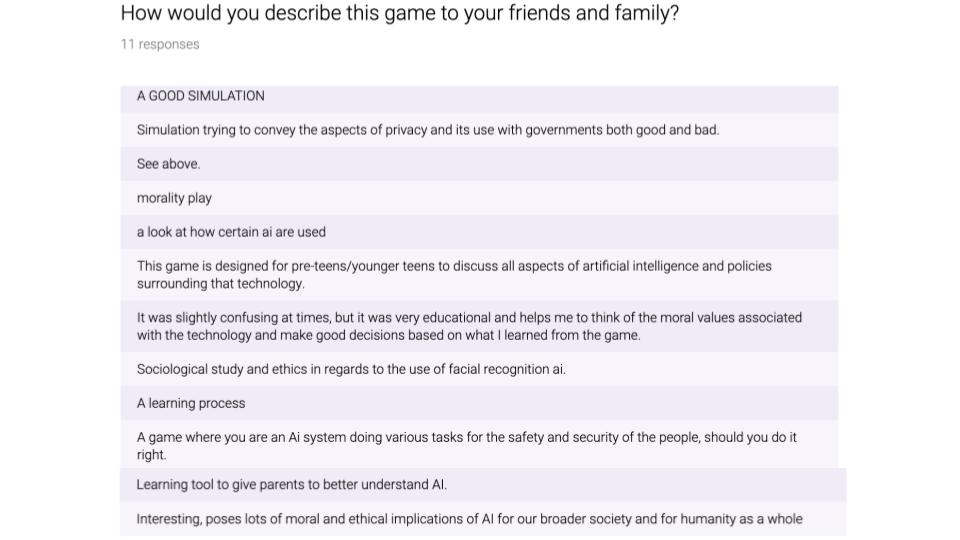Click 'surrounding that technology.' line of text
Viewport: 960px width, 540px height.
pyautogui.click(x=220, y=284)
